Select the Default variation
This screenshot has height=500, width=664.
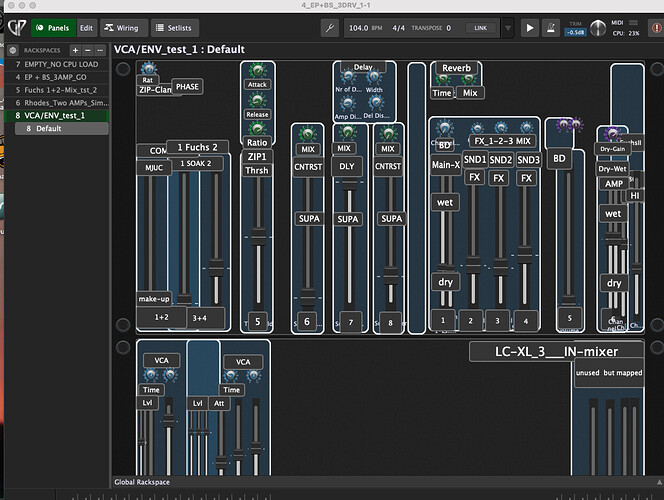click(61, 129)
